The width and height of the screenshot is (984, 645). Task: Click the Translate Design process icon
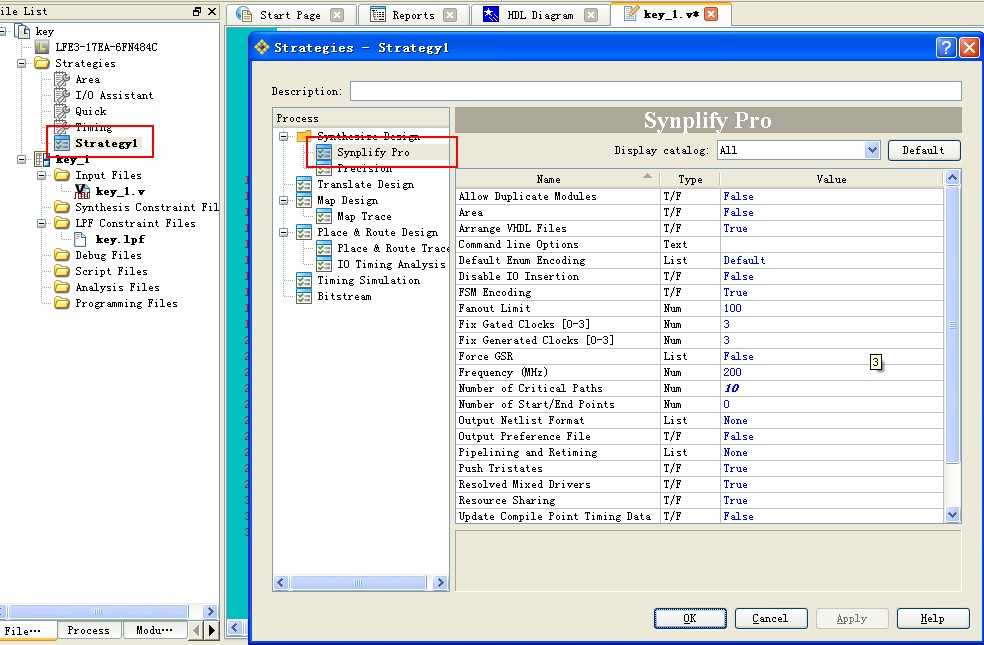(x=304, y=184)
